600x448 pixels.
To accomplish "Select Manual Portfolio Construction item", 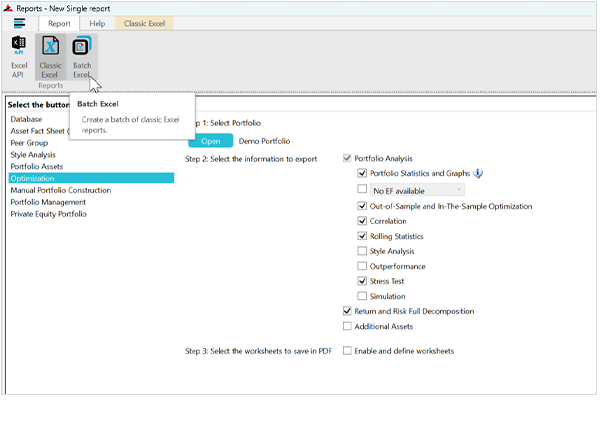I will coord(60,190).
